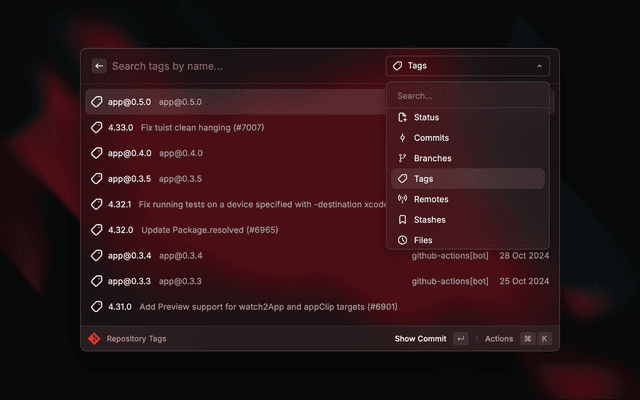This screenshot has width=640, height=400.
Task: Click the Remotes broadcast icon
Action: [402, 199]
